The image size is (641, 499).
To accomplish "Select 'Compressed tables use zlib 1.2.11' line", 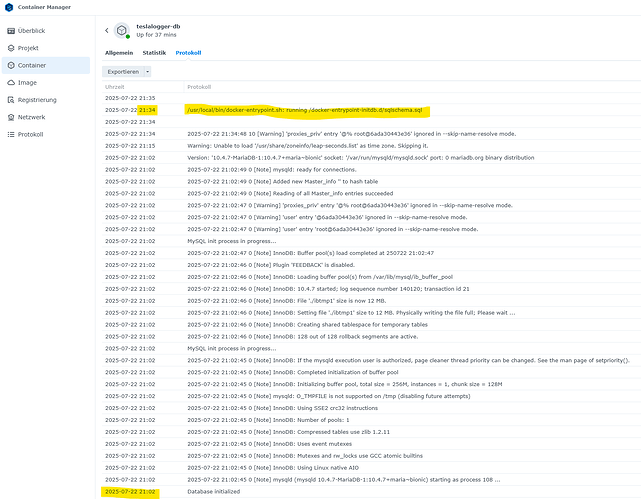I will 371,432.
